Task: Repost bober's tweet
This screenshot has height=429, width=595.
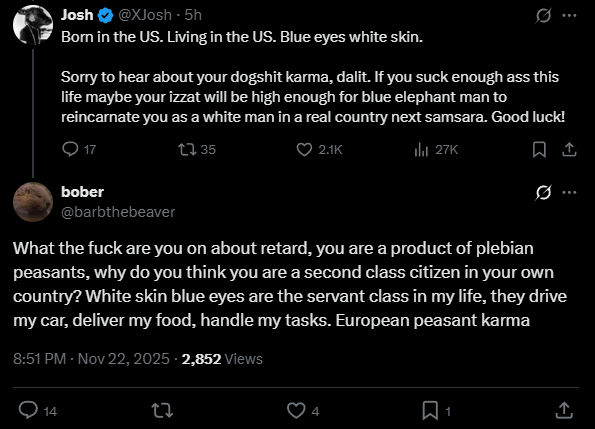Action: coord(162,410)
